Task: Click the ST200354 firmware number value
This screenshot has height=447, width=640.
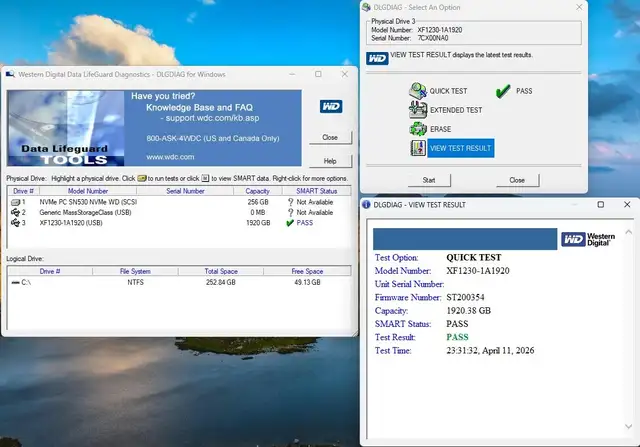Action: coord(465,298)
